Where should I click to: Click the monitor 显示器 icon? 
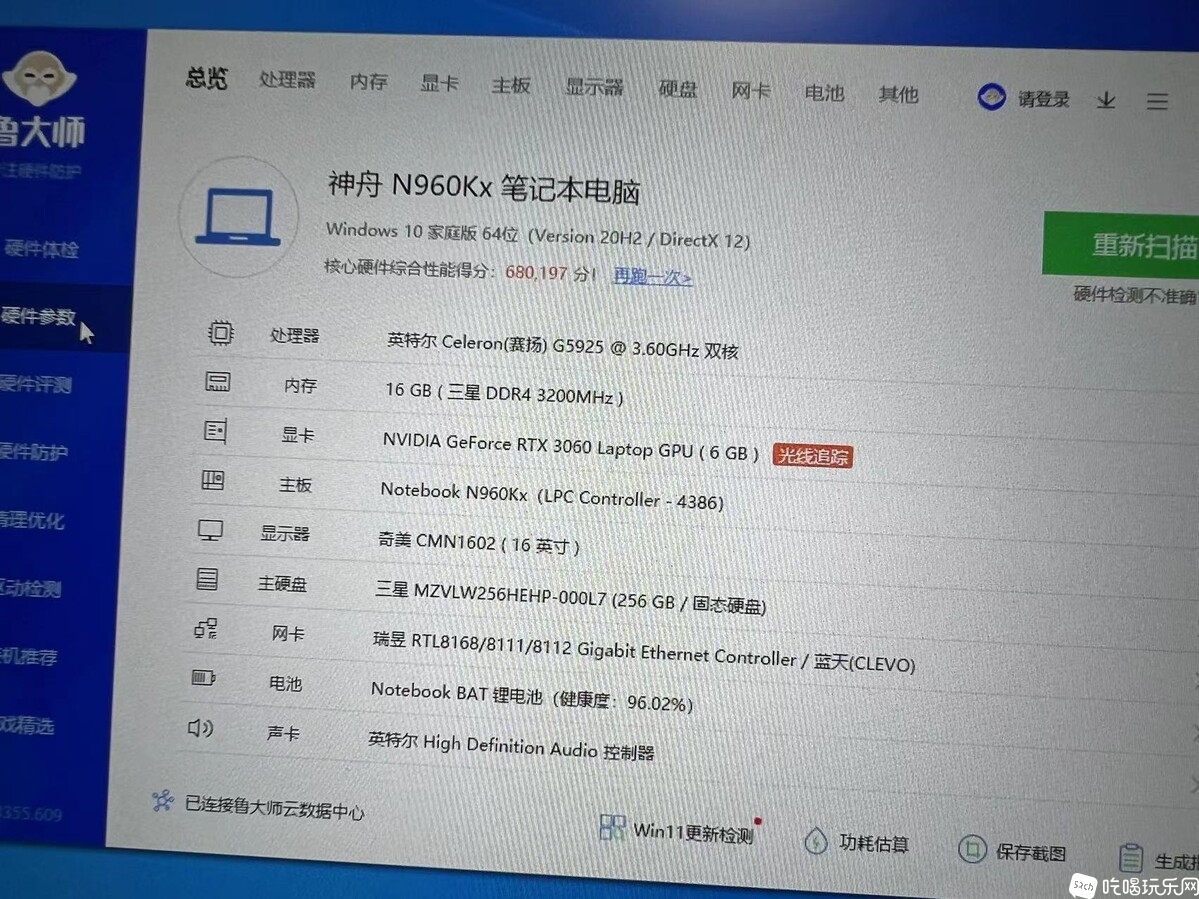coord(210,530)
